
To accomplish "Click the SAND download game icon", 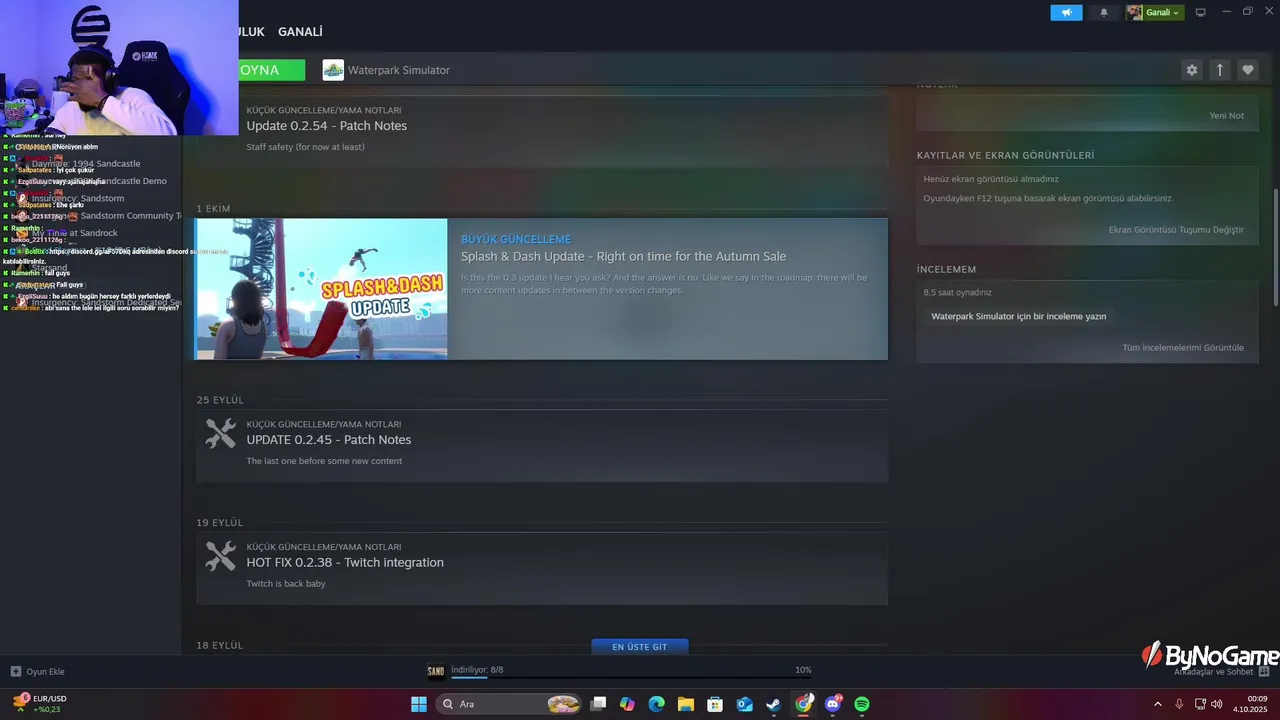I will point(436,671).
